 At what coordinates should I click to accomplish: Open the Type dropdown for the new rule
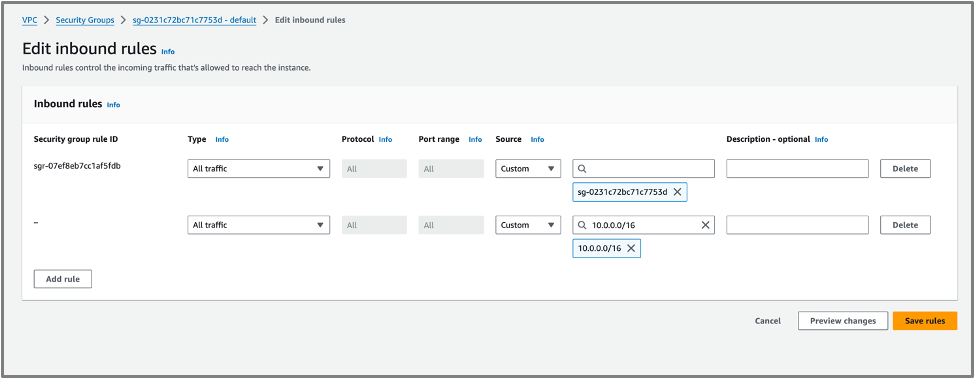click(x=258, y=225)
